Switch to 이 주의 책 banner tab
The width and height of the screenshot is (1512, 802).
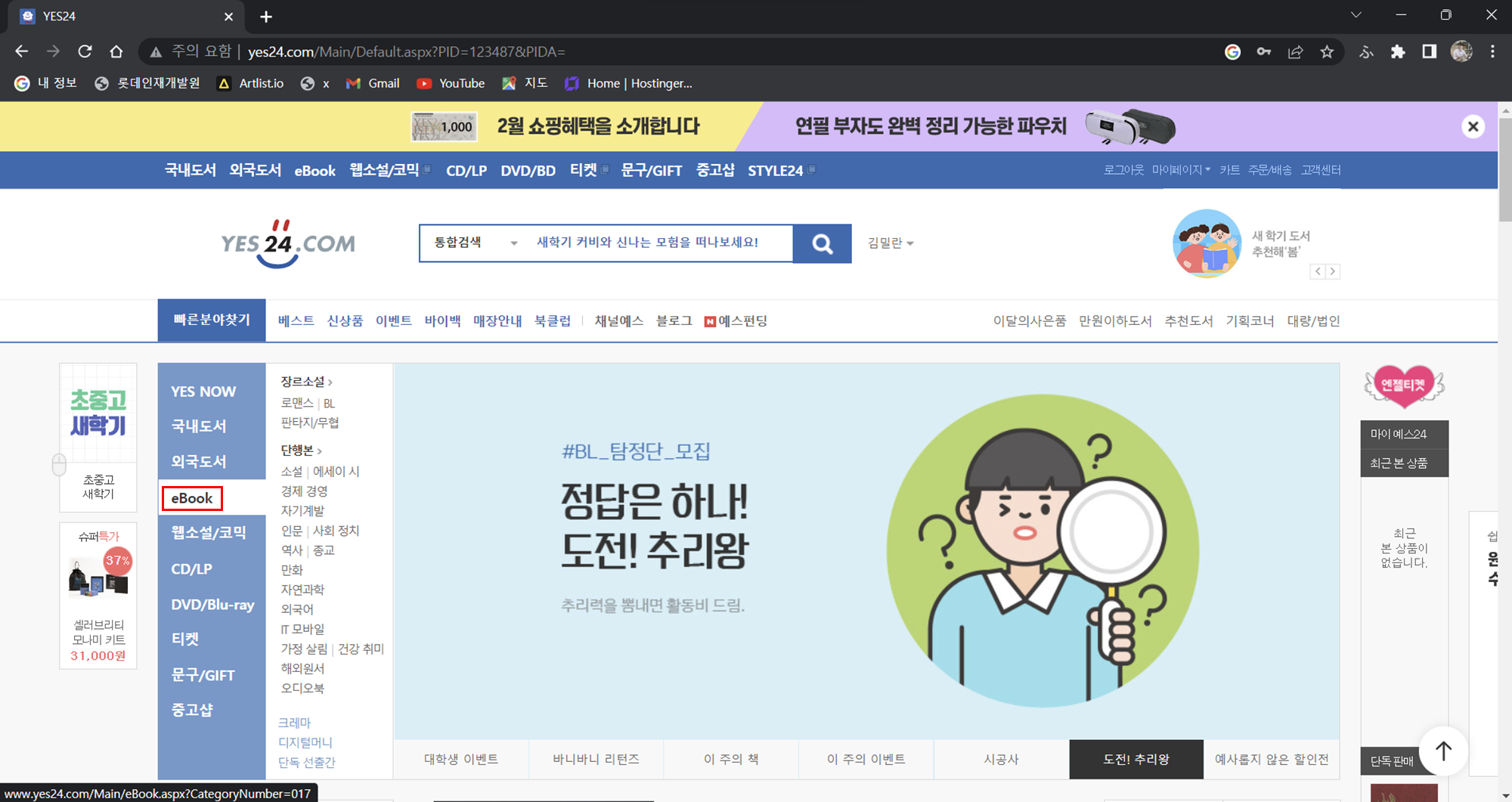click(x=731, y=759)
